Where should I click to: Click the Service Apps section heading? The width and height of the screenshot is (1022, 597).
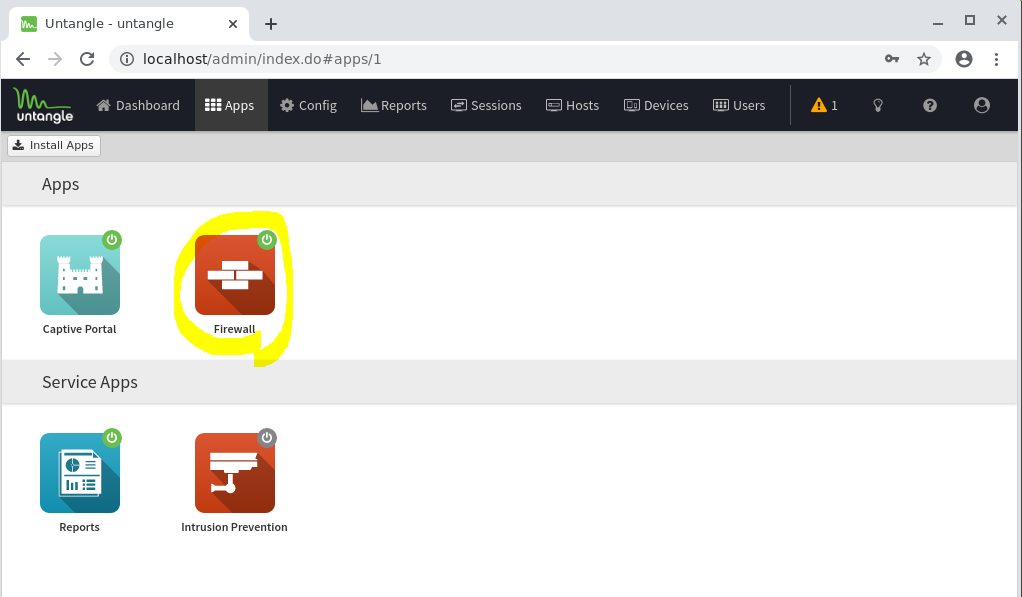click(x=90, y=382)
